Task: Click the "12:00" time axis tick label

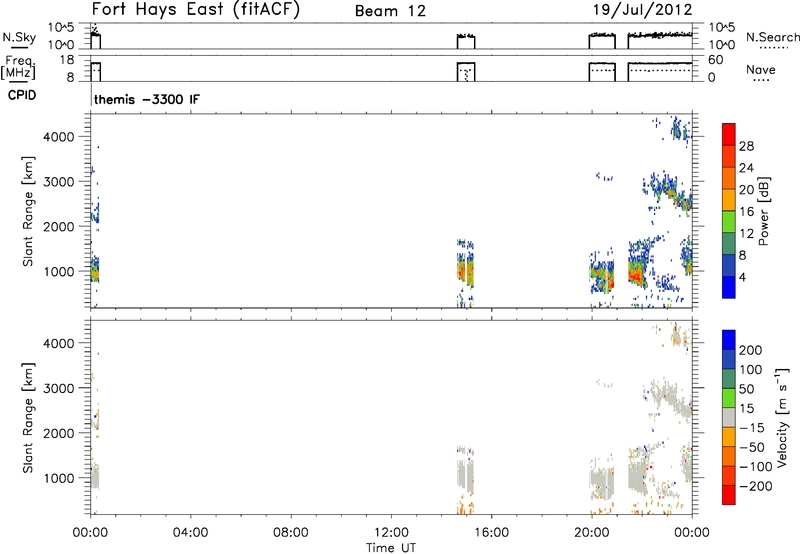Action: click(391, 533)
